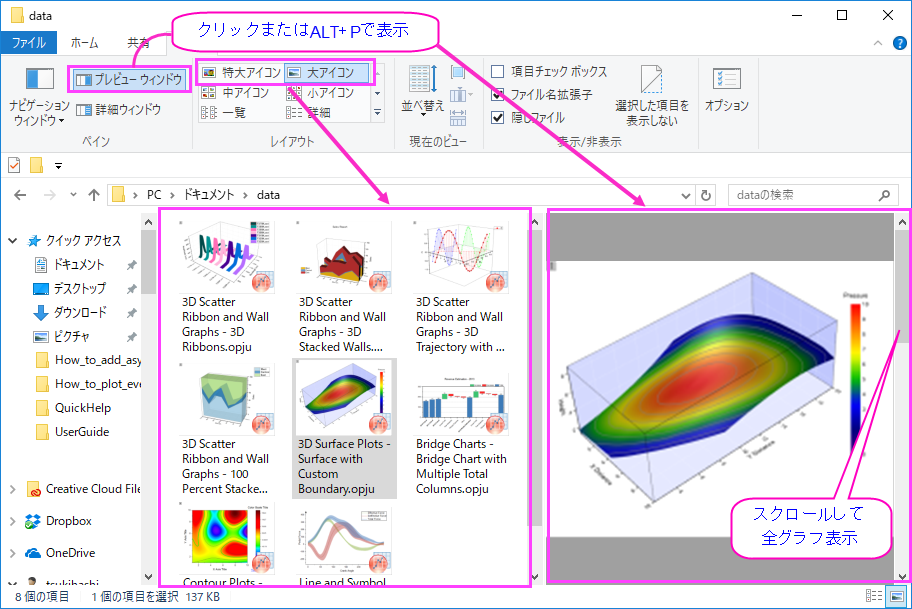Click the refresh button beside address bar

click(706, 195)
